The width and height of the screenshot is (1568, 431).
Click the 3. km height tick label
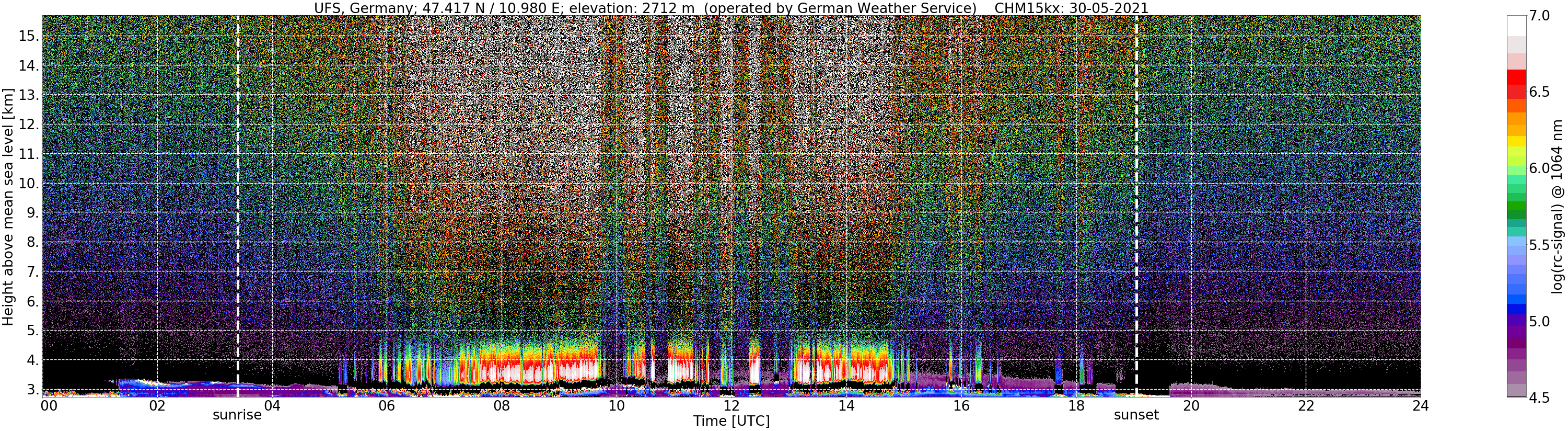point(32,390)
